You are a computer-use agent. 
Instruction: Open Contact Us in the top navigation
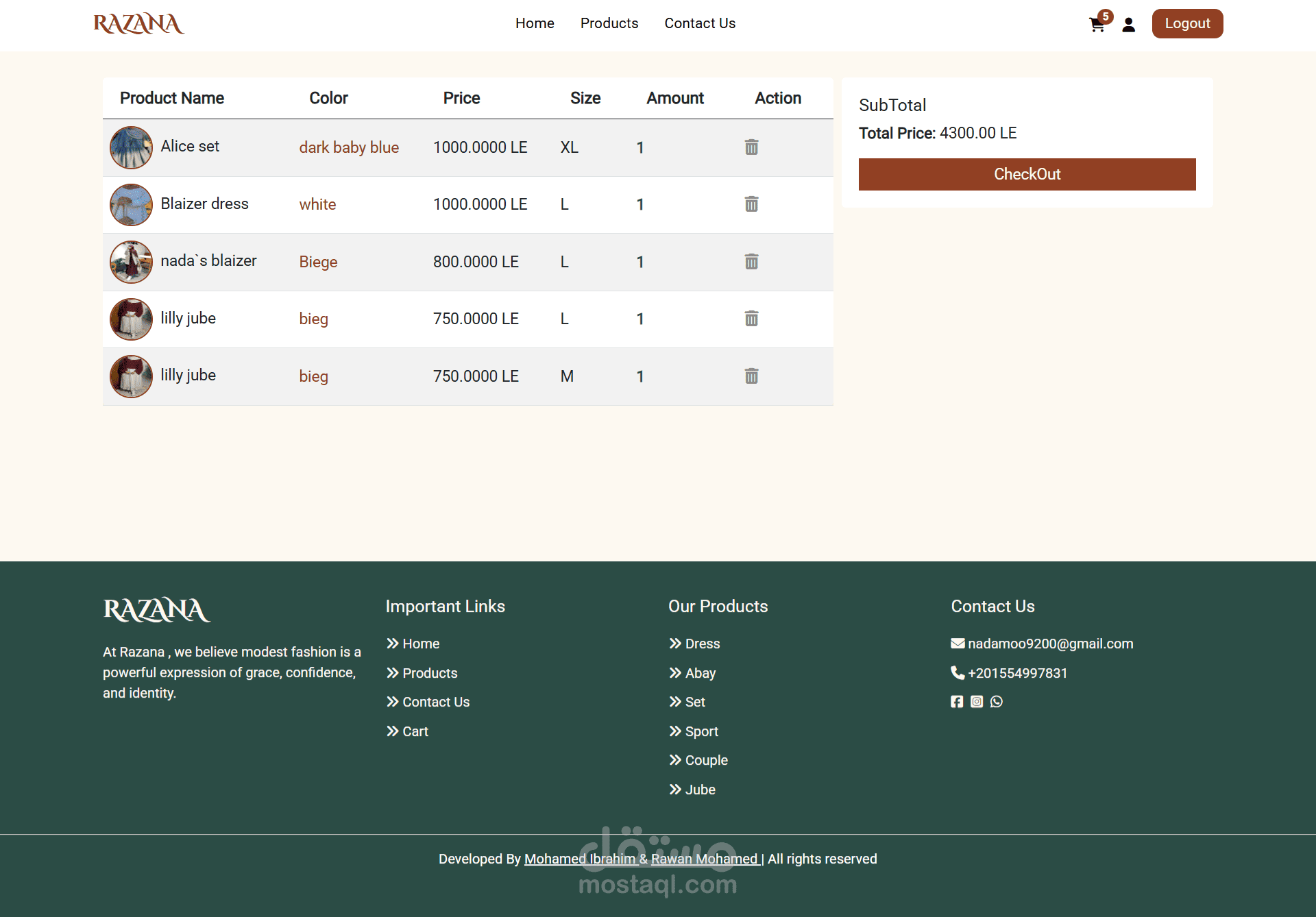(x=700, y=23)
